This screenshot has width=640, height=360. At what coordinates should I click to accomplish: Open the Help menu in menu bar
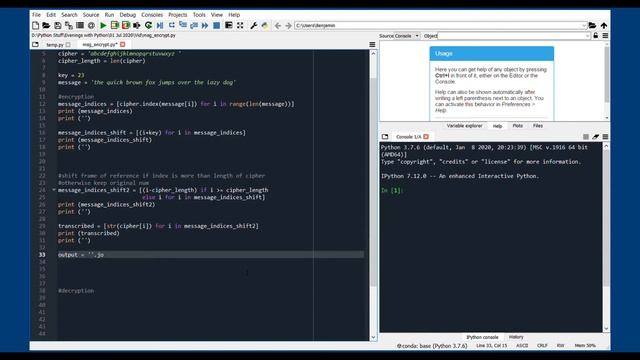[x=234, y=15]
